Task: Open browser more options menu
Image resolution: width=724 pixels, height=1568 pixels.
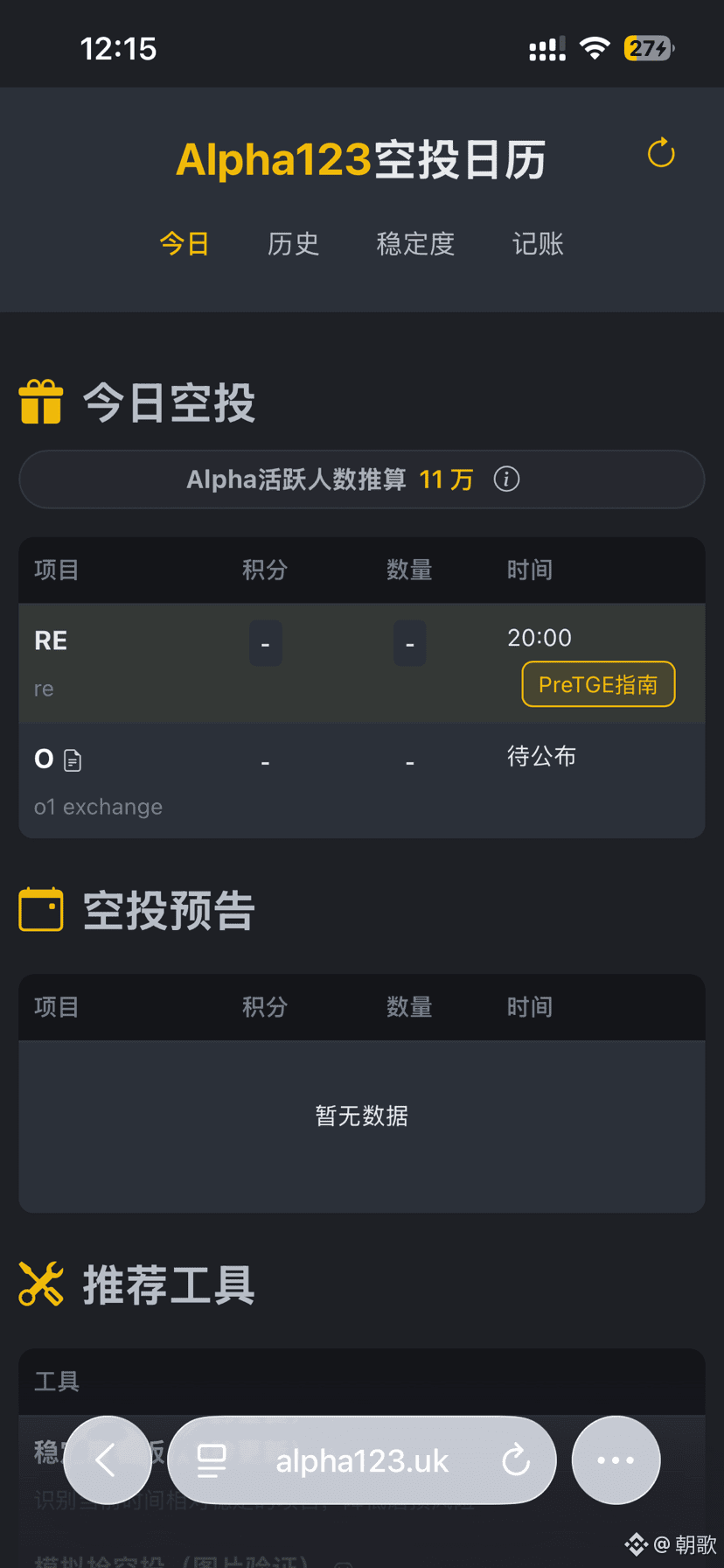Action: pyautogui.click(x=616, y=1459)
